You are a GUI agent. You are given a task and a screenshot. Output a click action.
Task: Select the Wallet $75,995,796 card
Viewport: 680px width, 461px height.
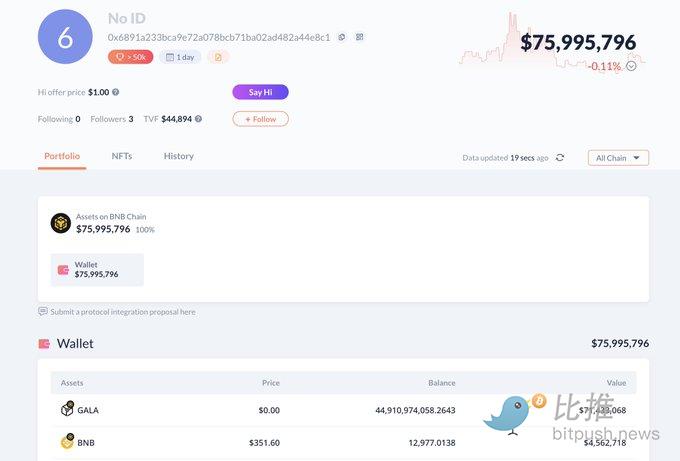point(97,269)
